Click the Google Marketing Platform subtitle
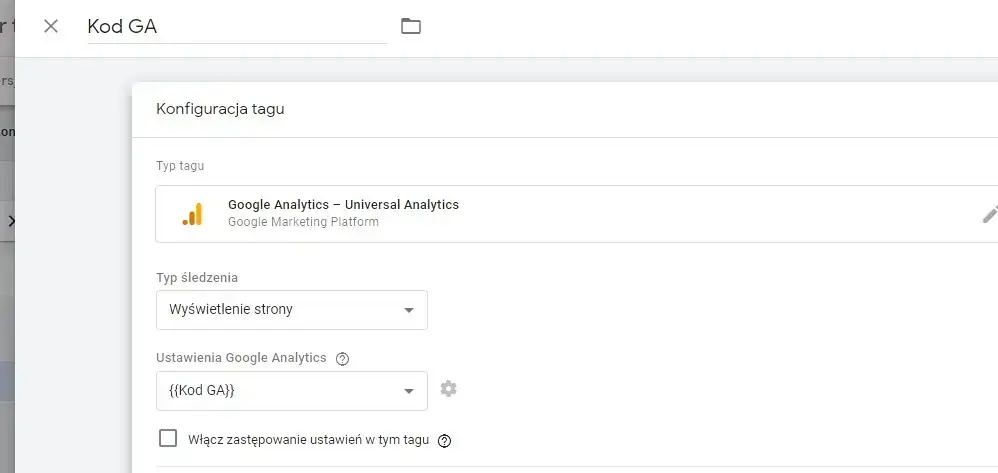 (303, 222)
